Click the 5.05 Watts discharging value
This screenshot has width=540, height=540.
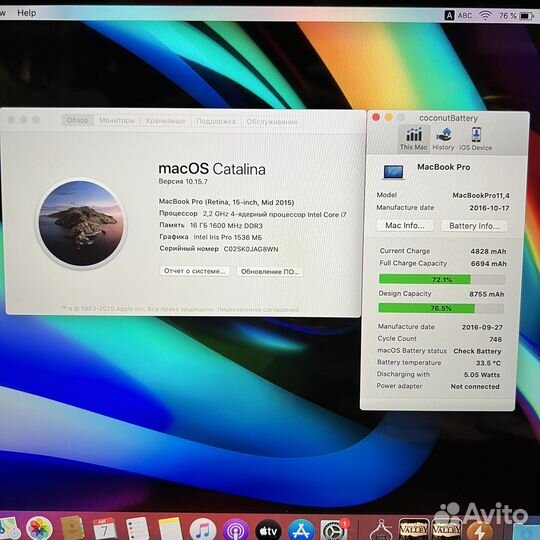(482, 375)
